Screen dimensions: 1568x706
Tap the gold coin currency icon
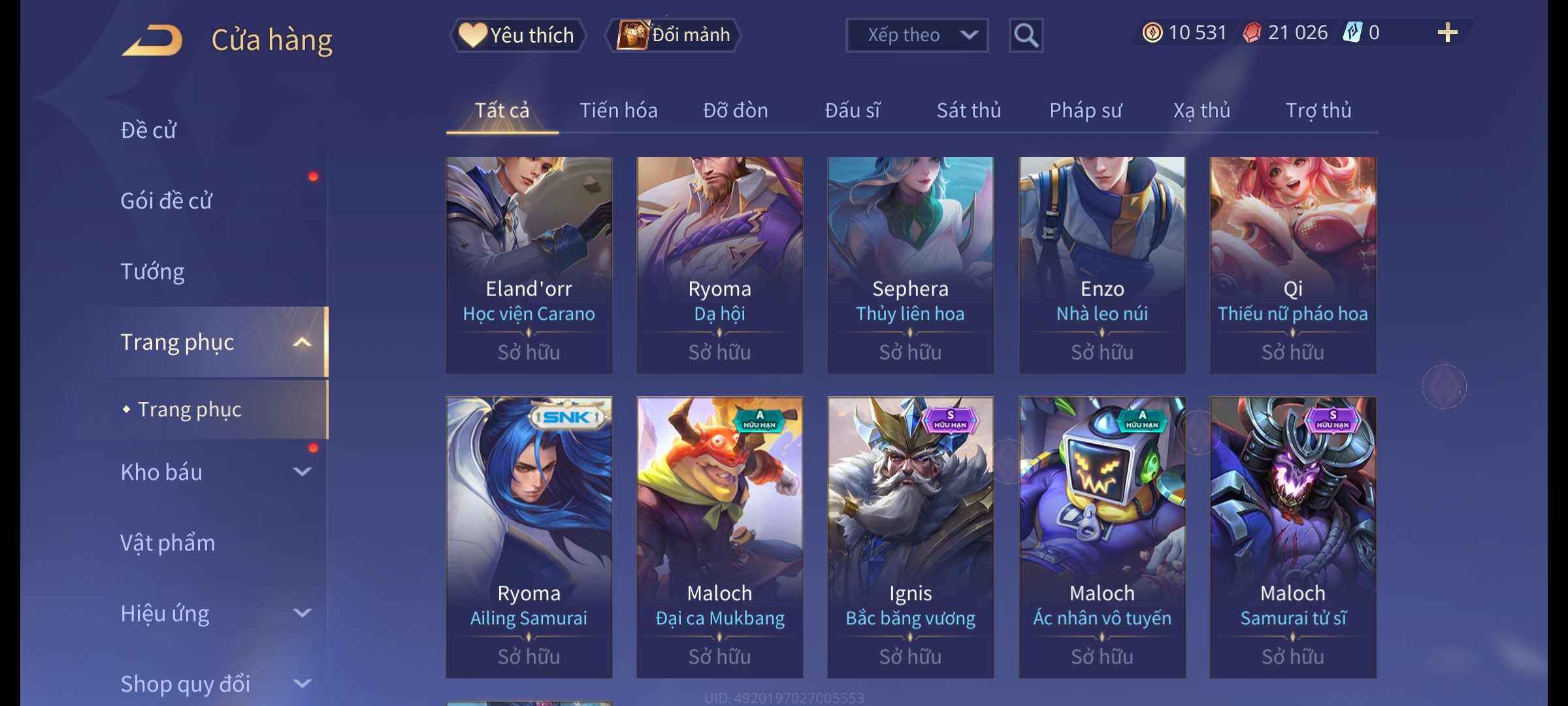point(1152,33)
